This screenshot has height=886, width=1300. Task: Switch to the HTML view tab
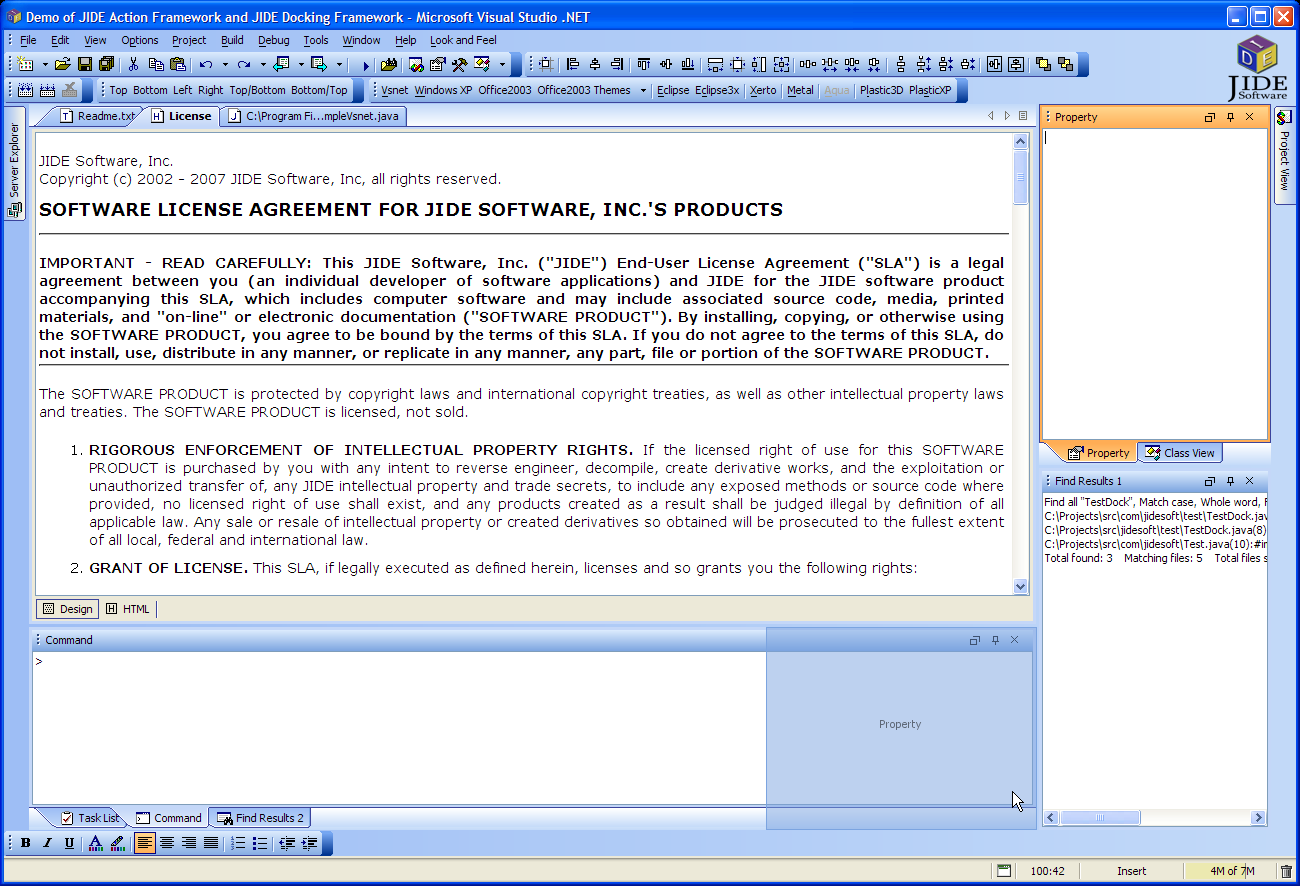coord(127,609)
